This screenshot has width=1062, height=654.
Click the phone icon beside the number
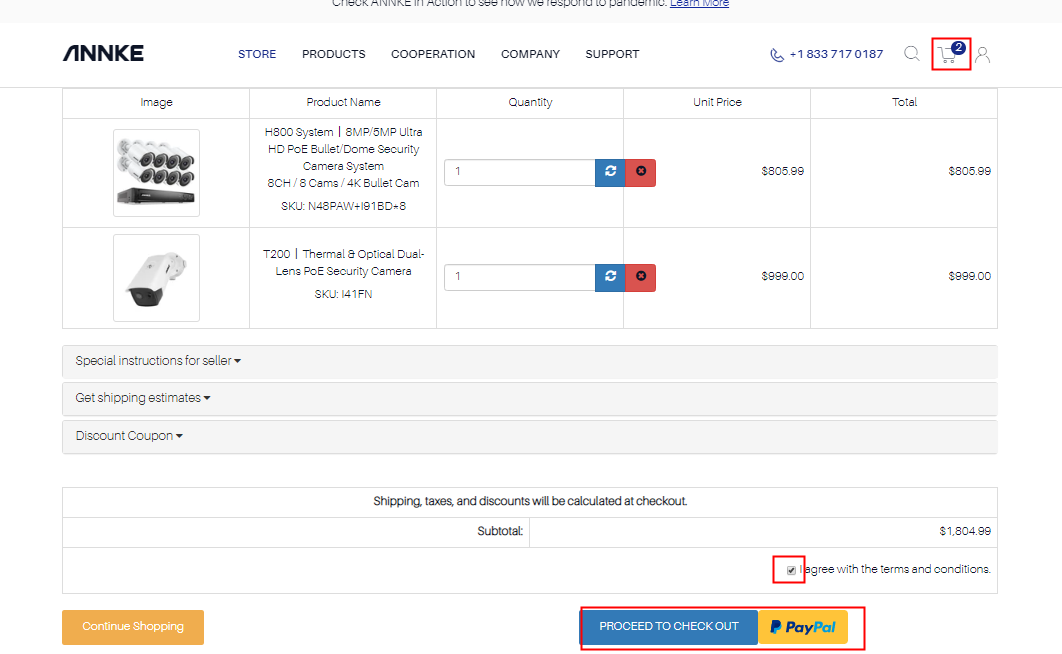pyautogui.click(x=777, y=55)
